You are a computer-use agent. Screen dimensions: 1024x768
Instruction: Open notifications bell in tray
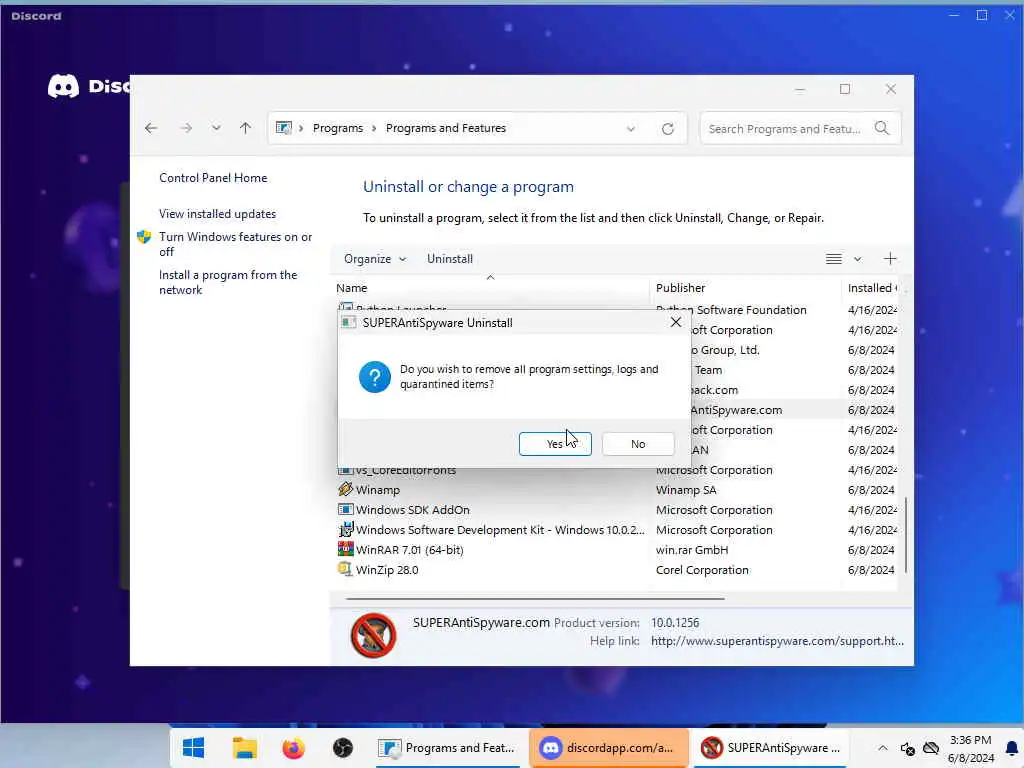point(1012,748)
